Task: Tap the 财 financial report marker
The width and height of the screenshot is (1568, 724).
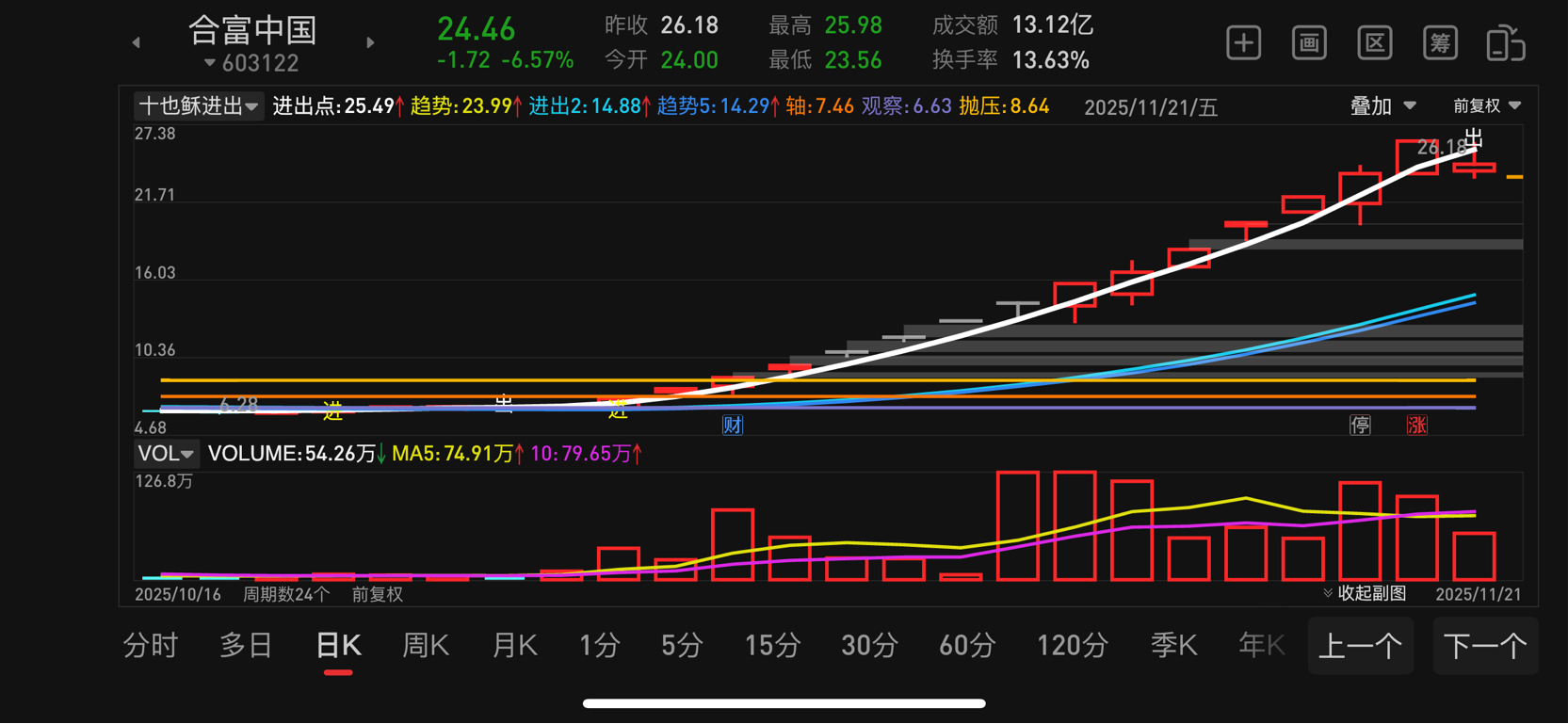Action: click(733, 425)
